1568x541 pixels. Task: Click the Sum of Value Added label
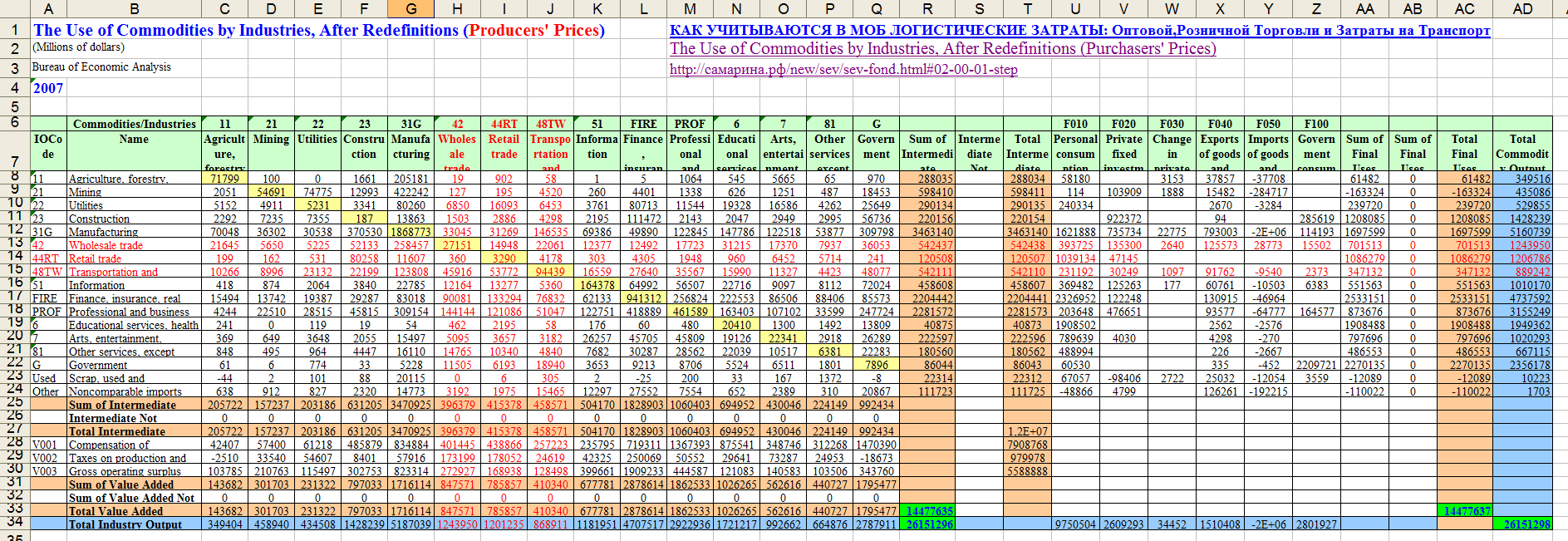120,484
